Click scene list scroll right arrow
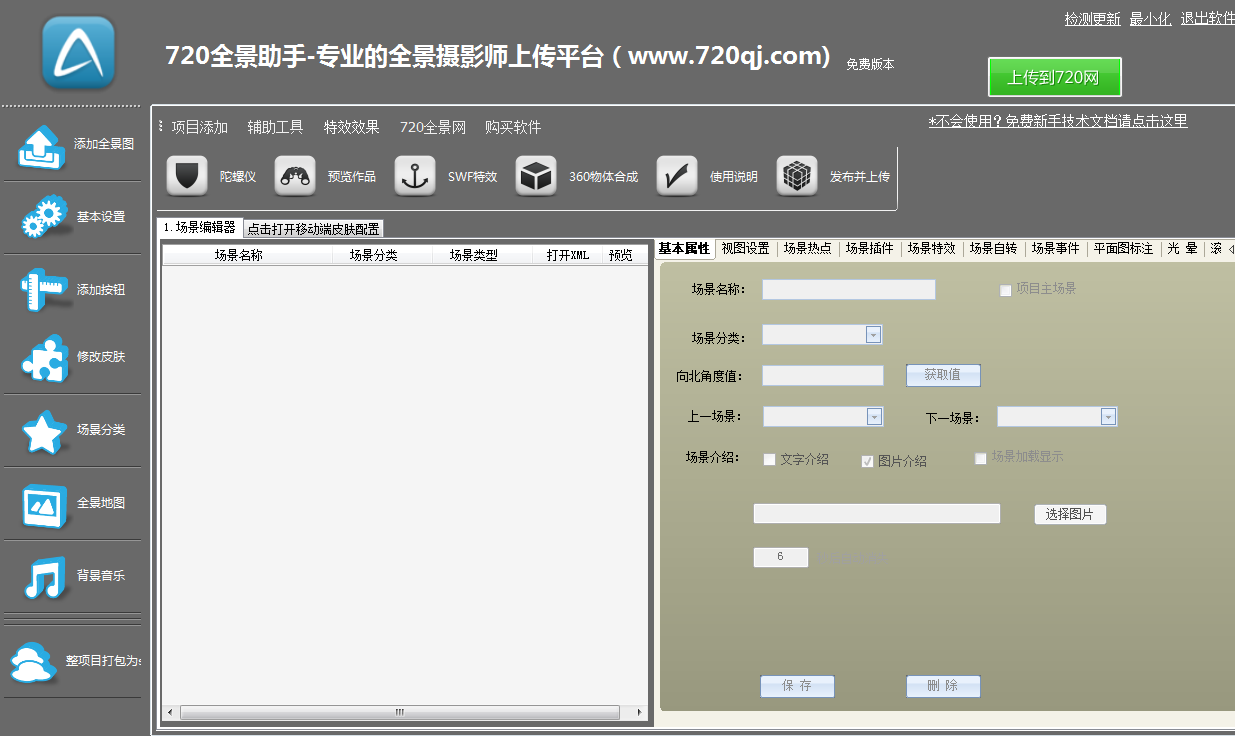Viewport: 1235px width, 736px height. click(641, 712)
